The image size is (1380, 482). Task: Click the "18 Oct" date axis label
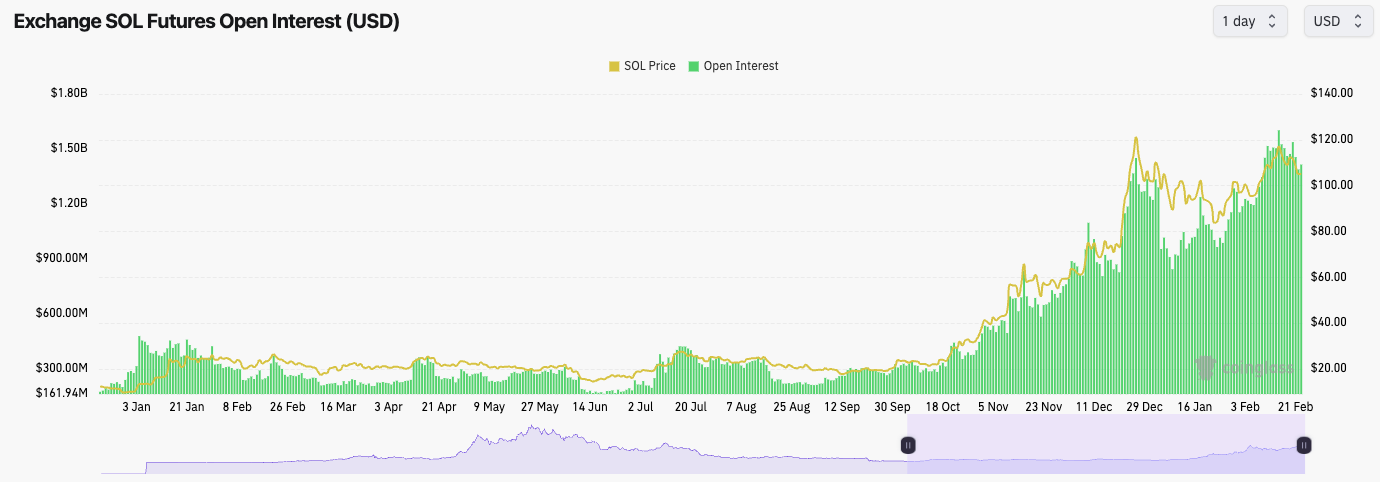[942, 407]
